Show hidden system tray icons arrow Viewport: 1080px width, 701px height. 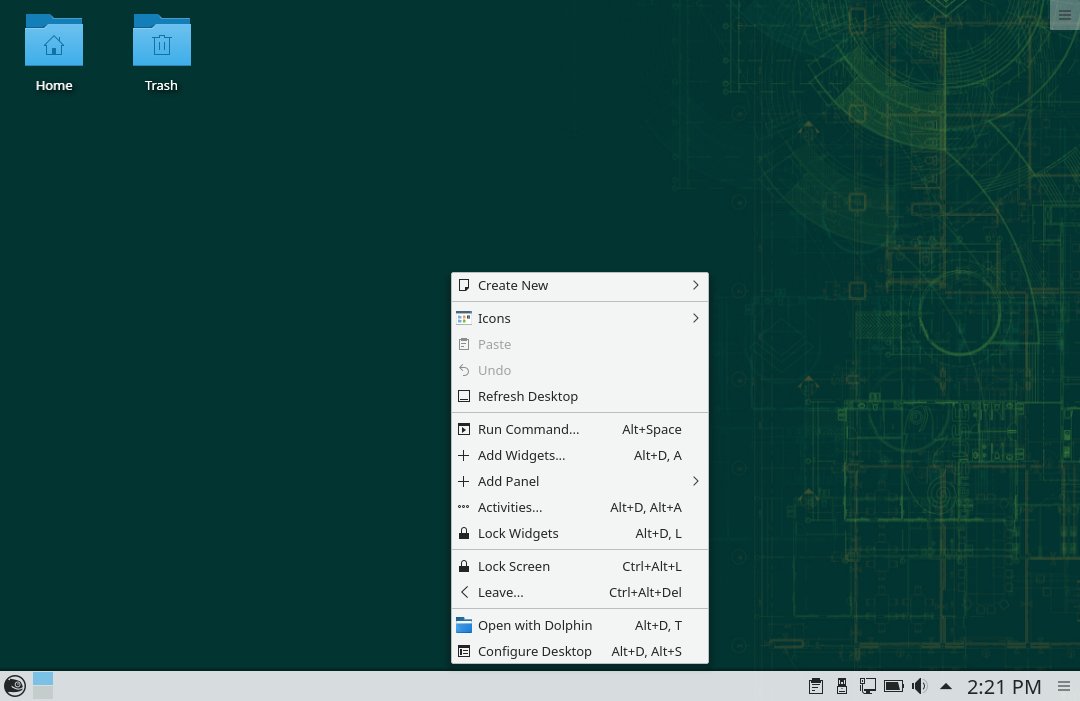click(946, 686)
